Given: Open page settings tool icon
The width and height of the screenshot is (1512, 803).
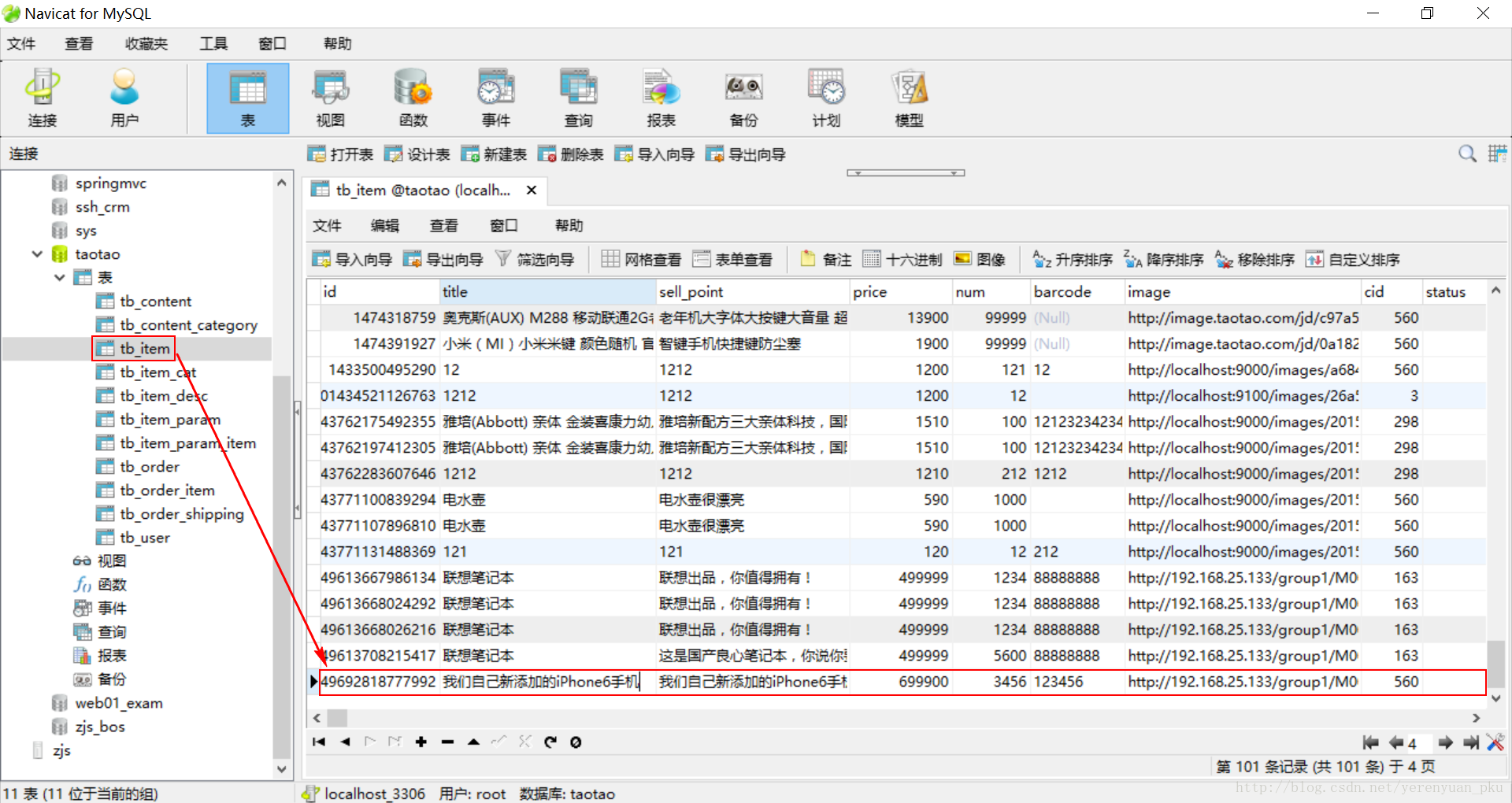Looking at the screenshot, I should point(1495,742).
